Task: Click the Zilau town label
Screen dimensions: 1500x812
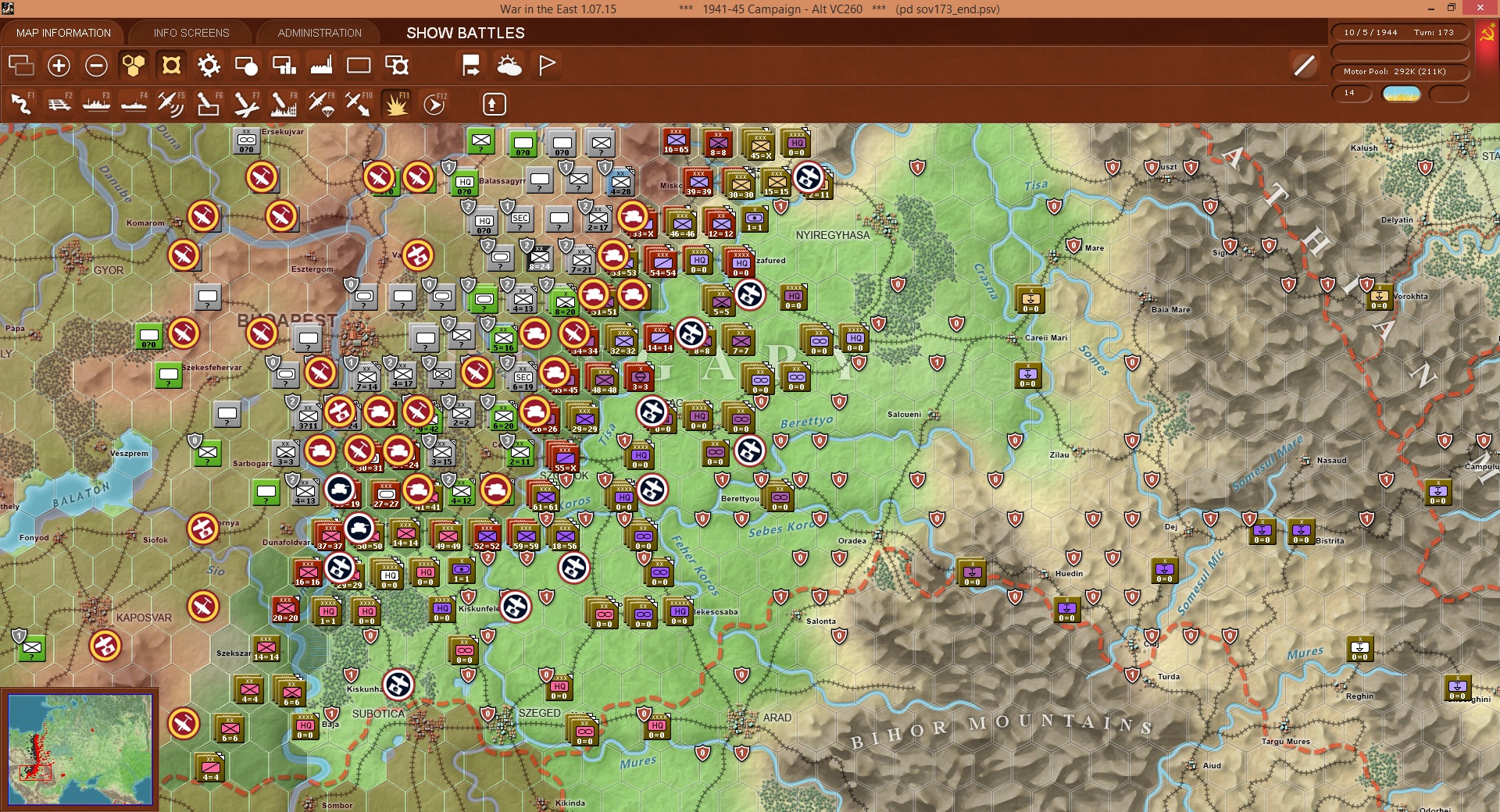Action: pyautogui.click(x=1059, y=454)
